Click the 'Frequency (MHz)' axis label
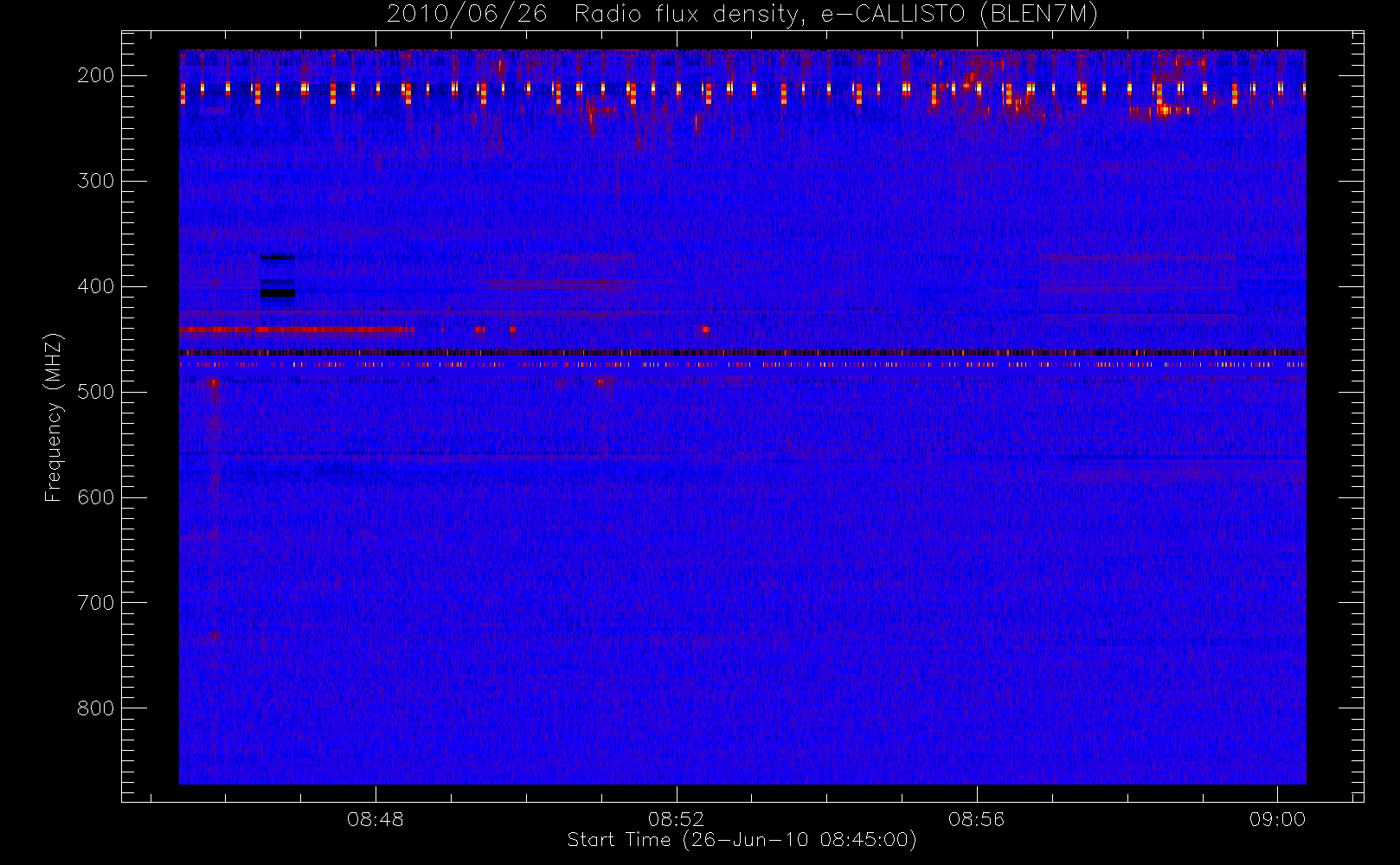1400x865 pixels. [x=54, y=417]
